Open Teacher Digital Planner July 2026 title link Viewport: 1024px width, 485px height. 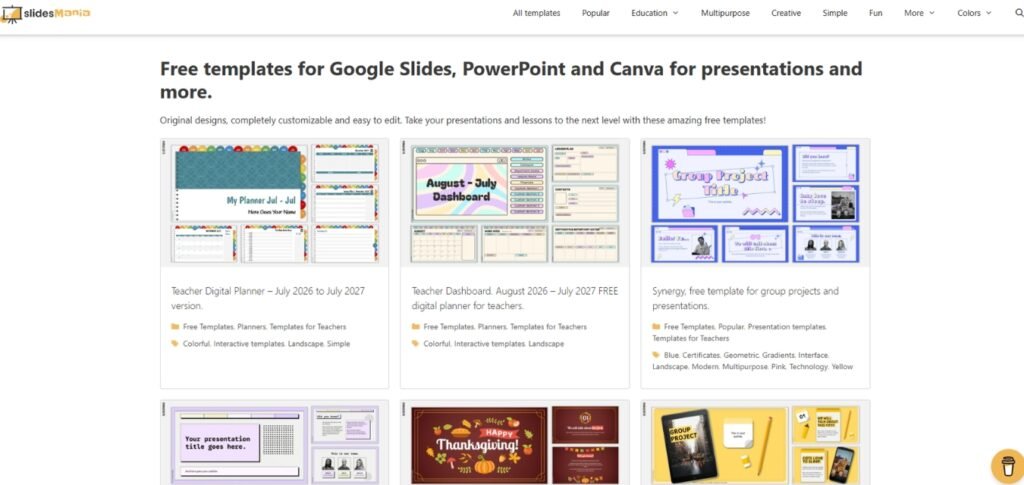coord(268,298)
